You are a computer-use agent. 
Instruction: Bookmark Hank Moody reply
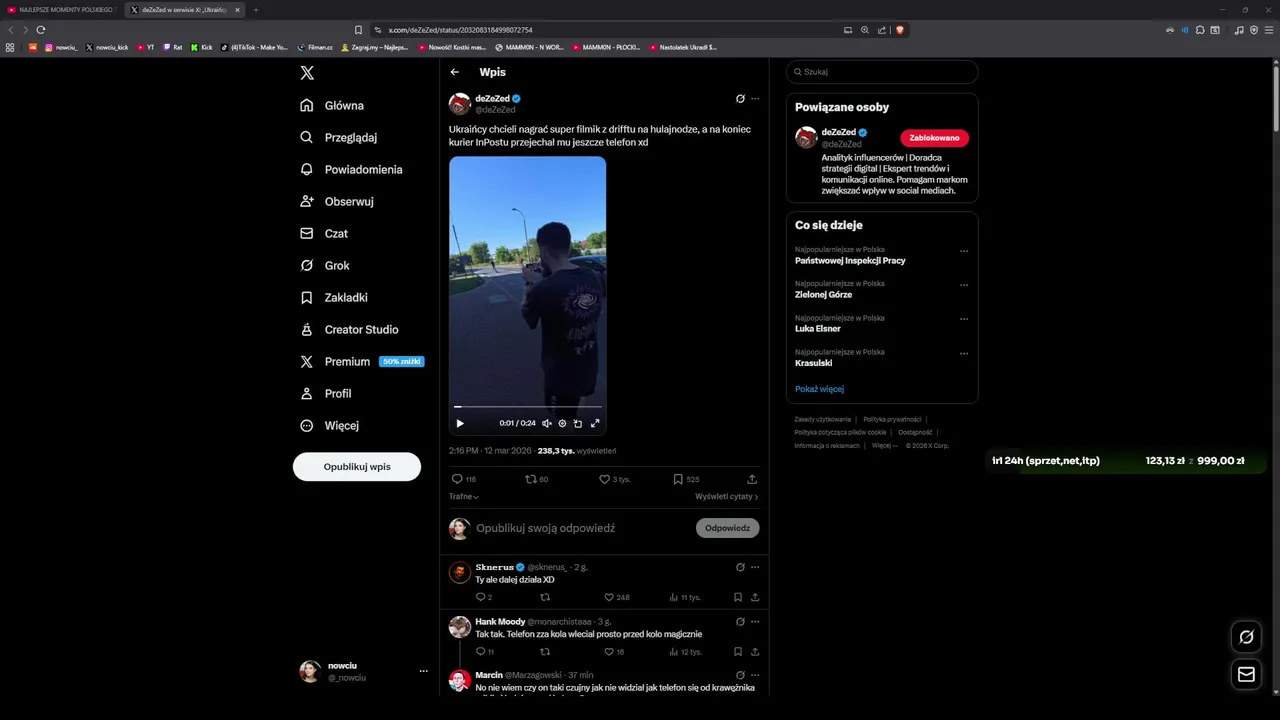(x=738, y=652)
